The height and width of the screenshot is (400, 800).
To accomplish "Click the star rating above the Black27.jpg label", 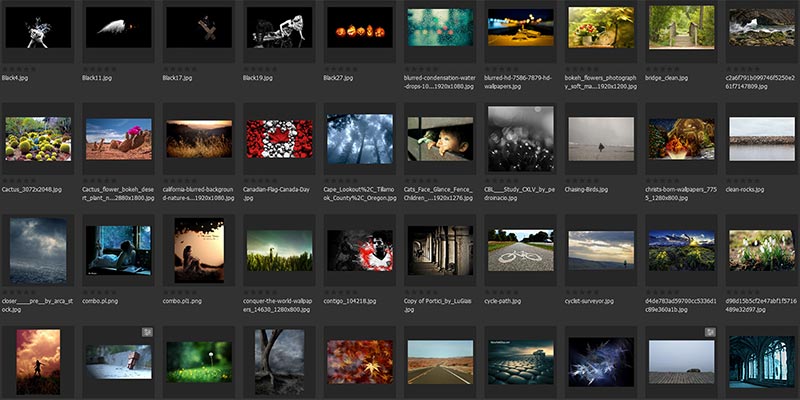I will click(x=341, y=69).
